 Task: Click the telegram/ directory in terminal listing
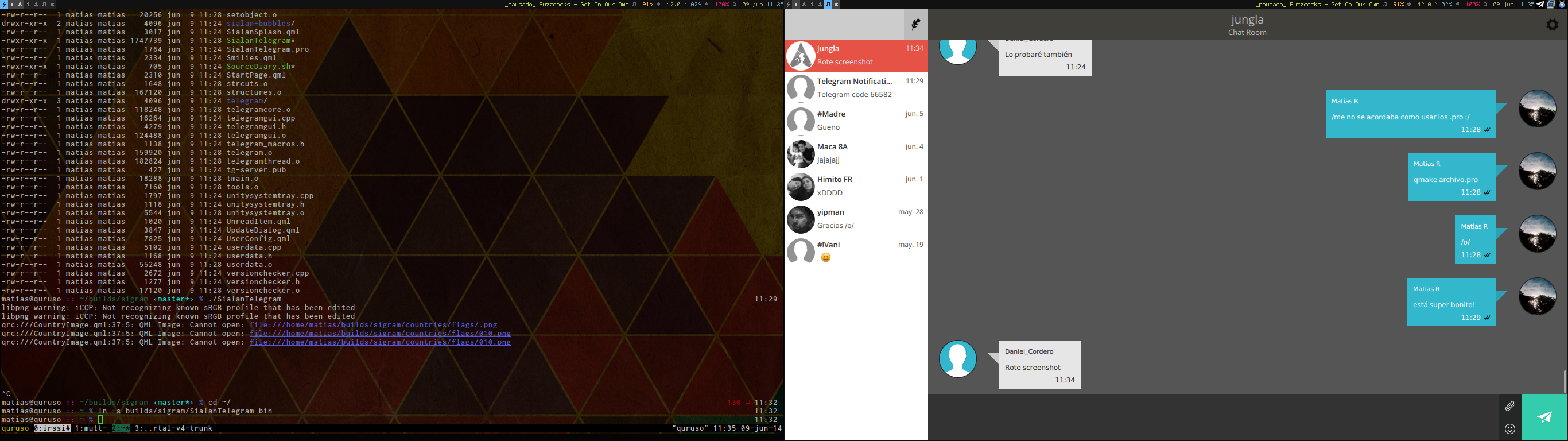point(247,101)
